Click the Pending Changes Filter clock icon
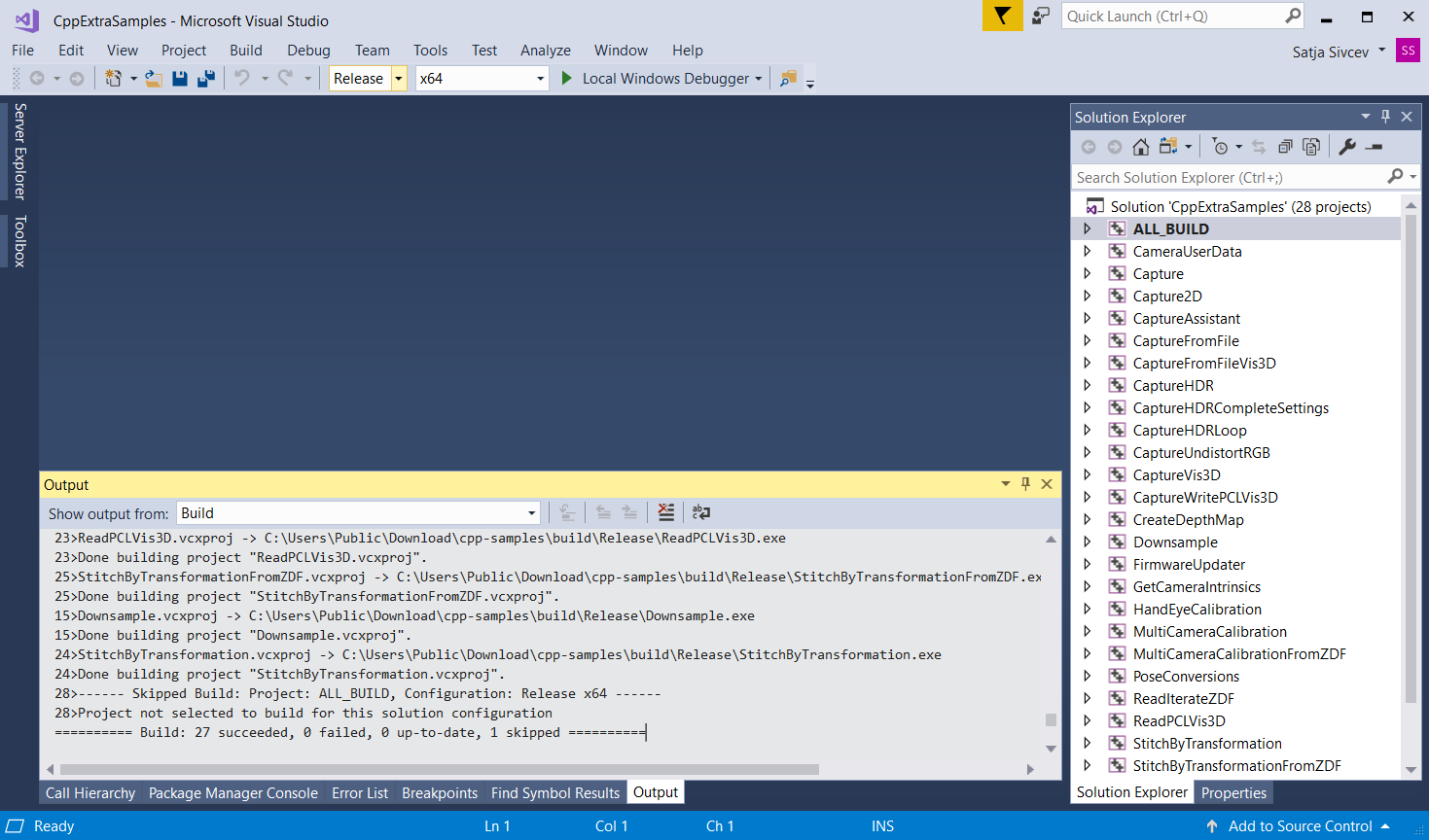1429x840 pixels. tap(1220, 147)
